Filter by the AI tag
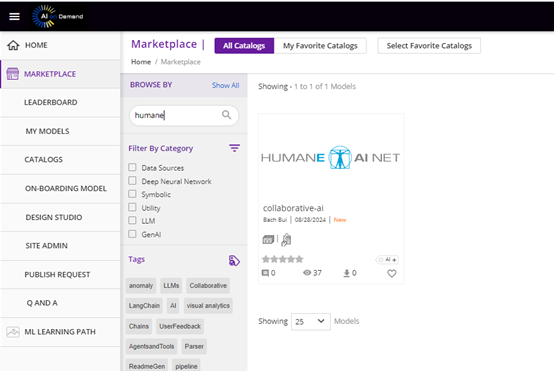 173,306
